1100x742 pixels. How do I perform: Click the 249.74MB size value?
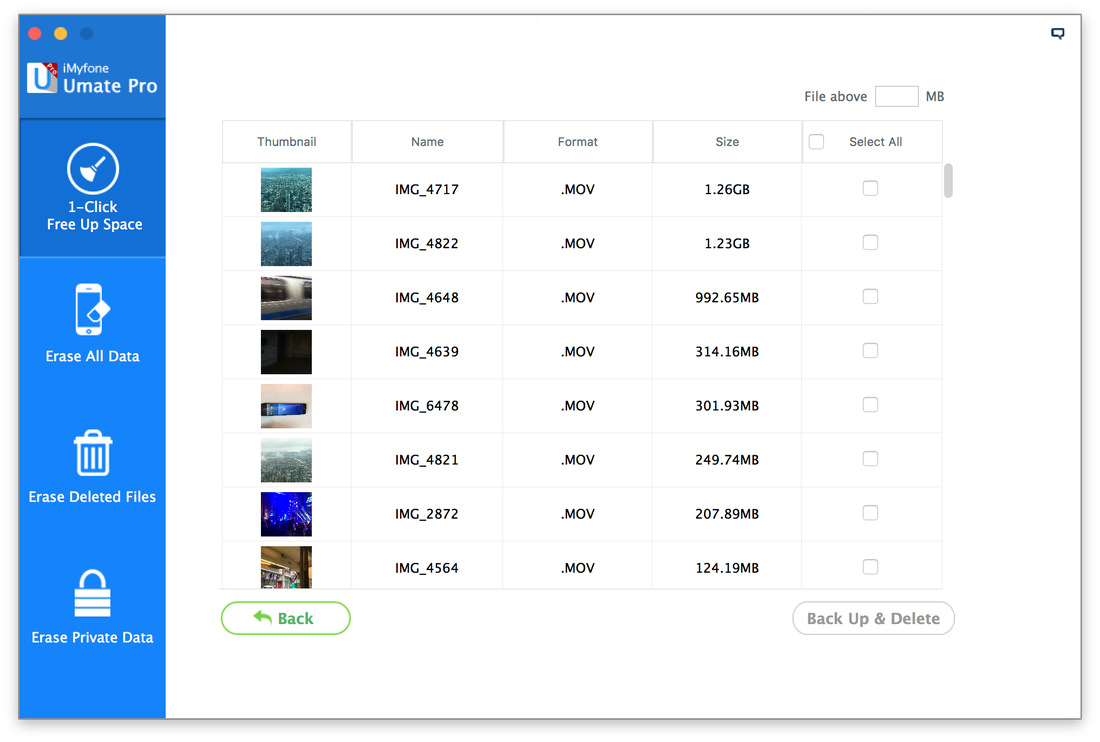[x=727, y=459]
